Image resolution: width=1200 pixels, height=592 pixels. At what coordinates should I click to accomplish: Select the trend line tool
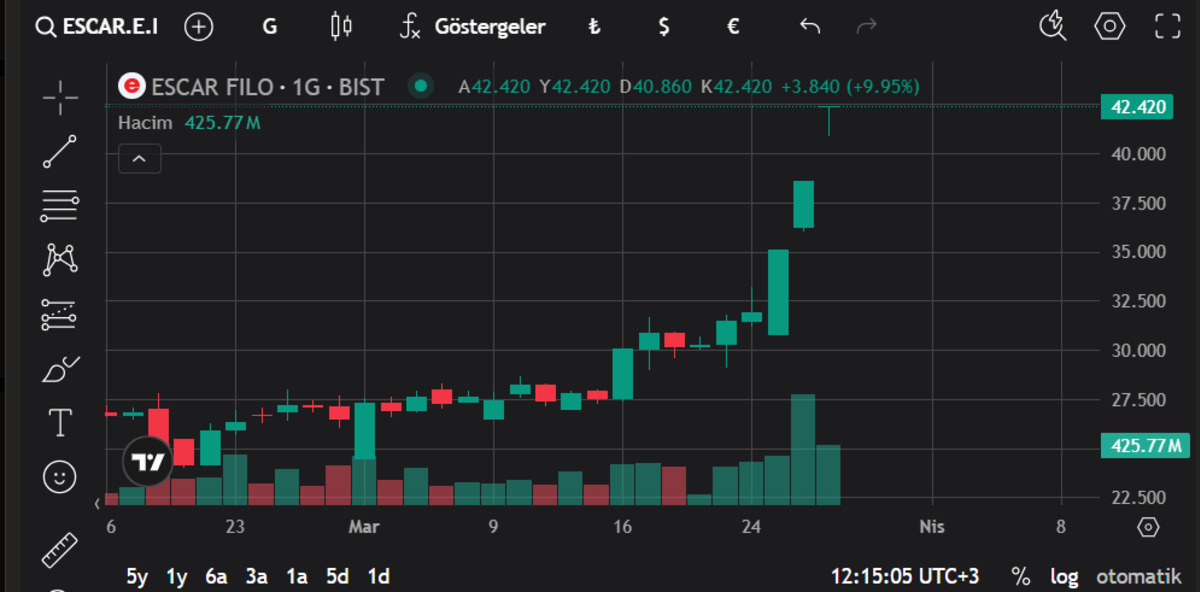60,151
